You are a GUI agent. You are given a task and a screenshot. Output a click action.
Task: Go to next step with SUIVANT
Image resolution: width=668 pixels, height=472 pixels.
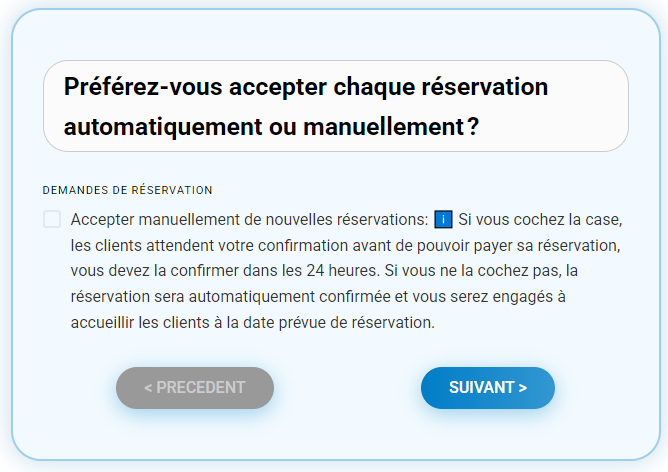point(488,388)
